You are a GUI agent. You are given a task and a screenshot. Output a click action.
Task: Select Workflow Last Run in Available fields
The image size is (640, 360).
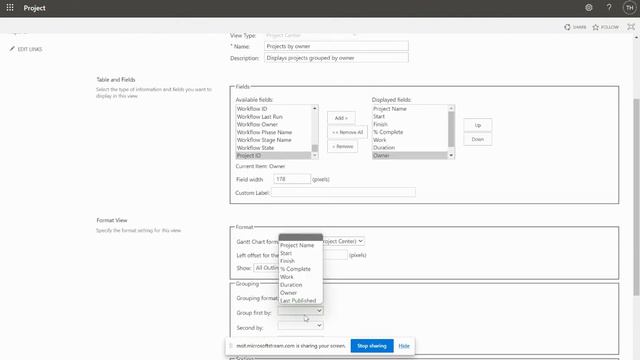tap(273, 116)
